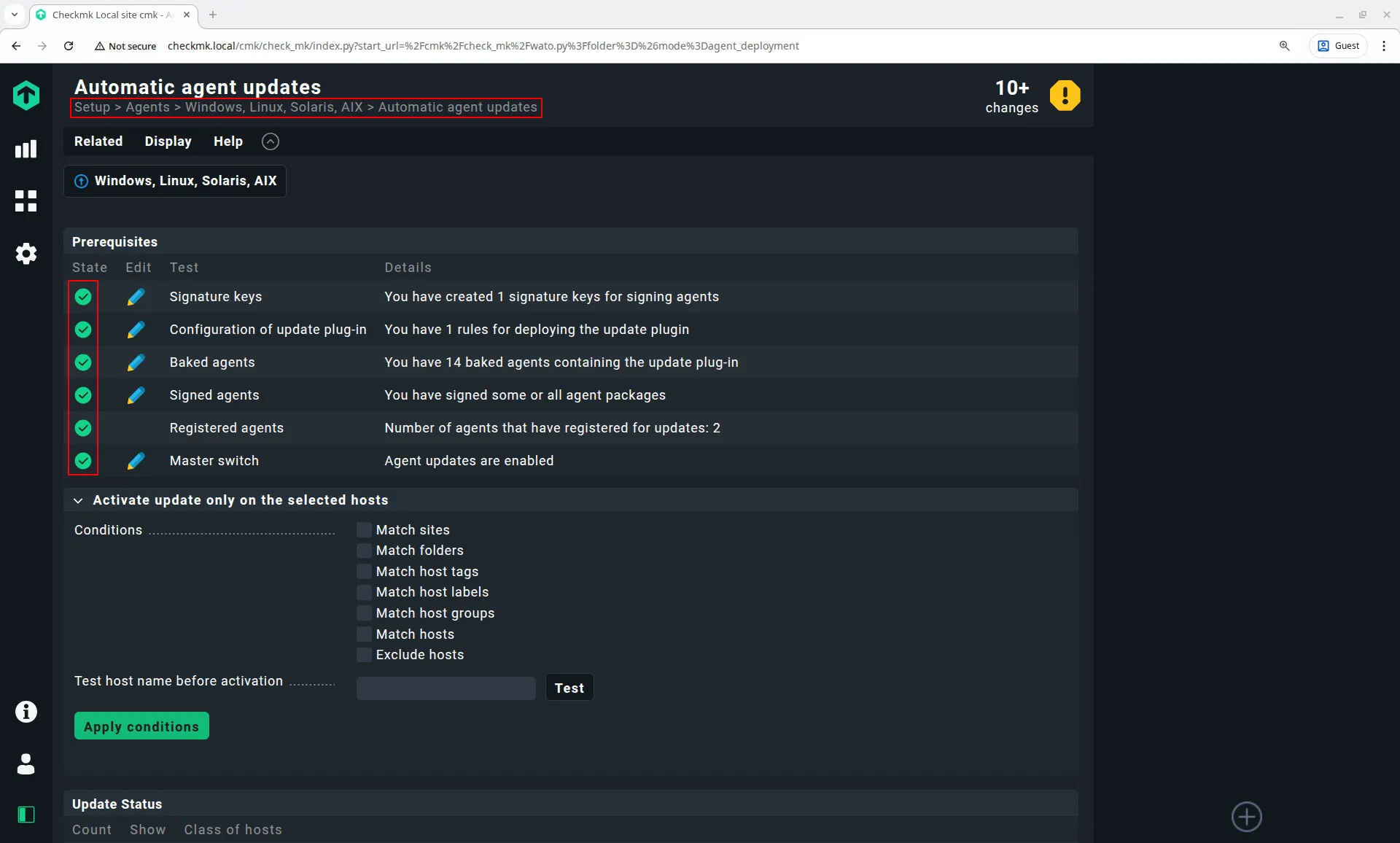
Task: Enable the Match sites checkbox
Action: point(364,530)
